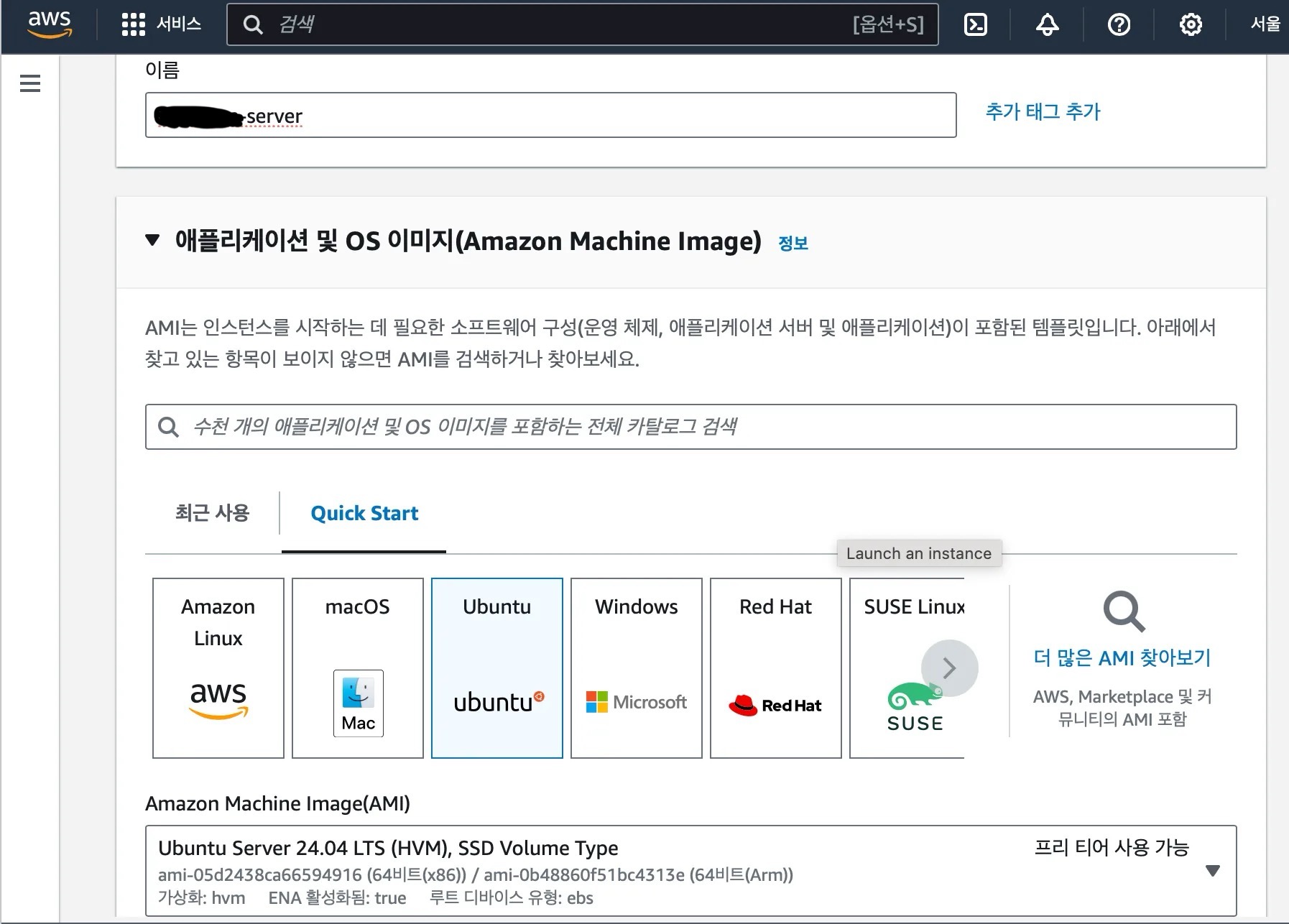Click the AWS logo home icon

(x=50, y=24)
